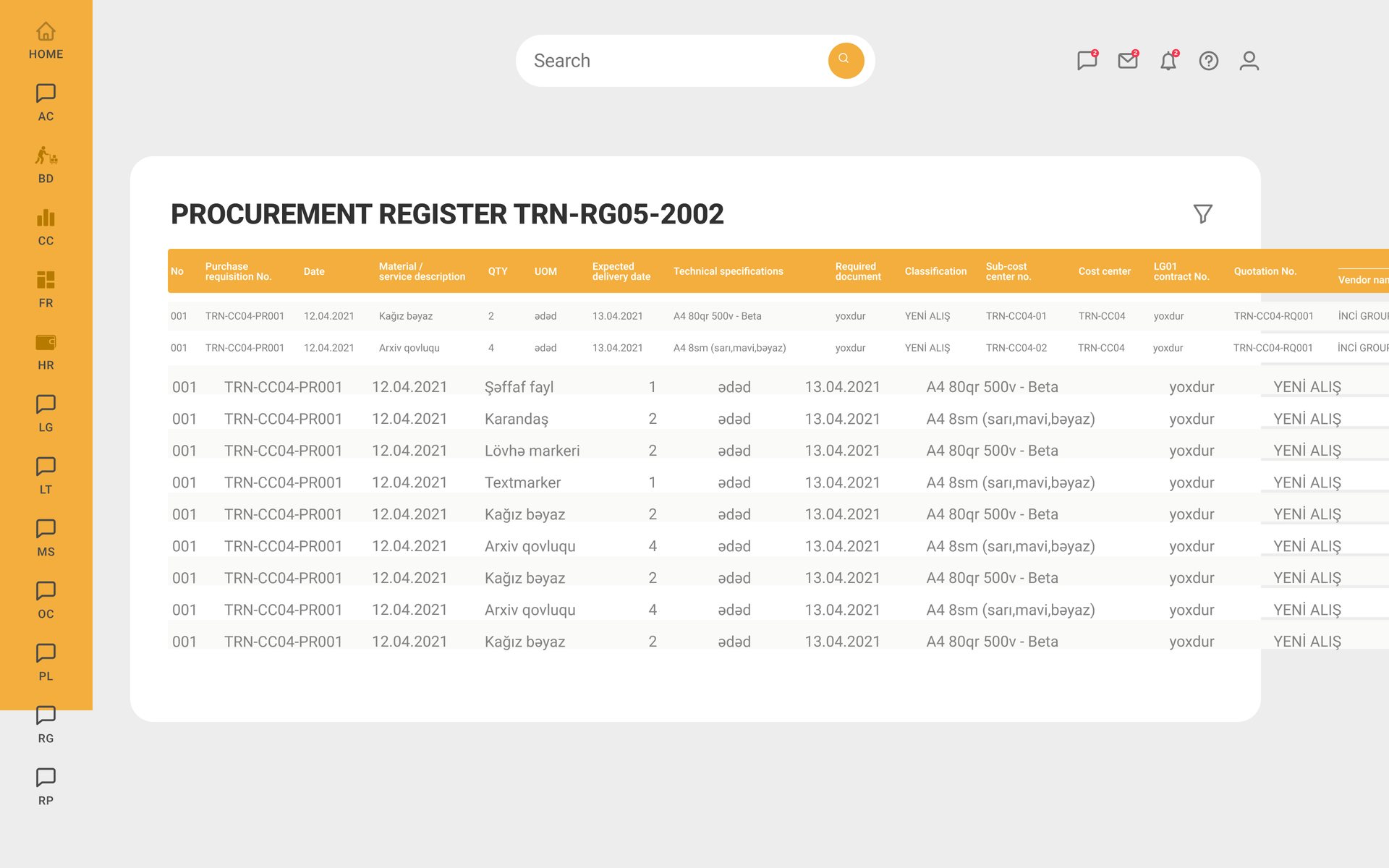Open the RP sidebar section
This screenshot has width=1389, height=868.
46,787
